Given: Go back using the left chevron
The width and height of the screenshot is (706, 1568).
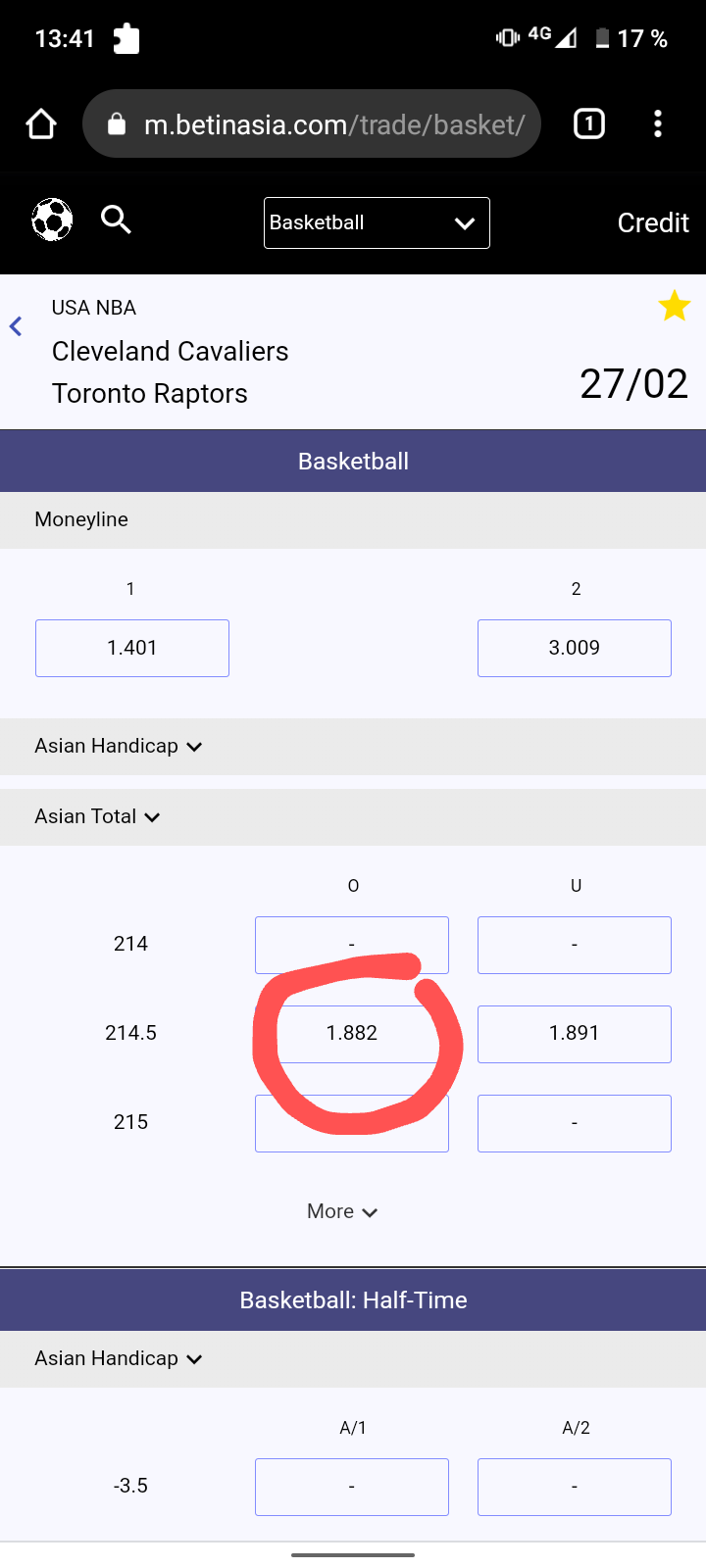Looking at the screenshot, I should coord(16,326).
